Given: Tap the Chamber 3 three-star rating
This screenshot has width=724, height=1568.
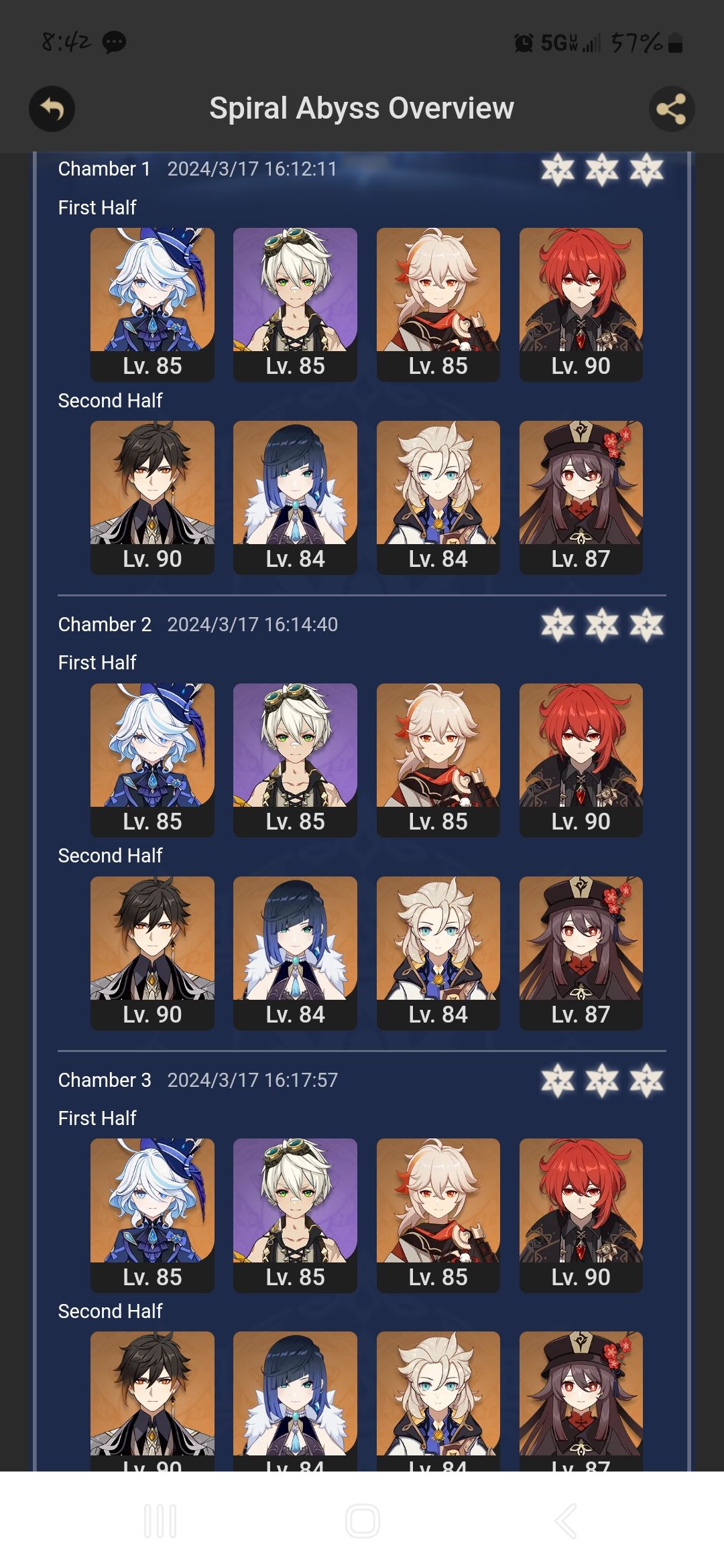Looking at the screenshot, I should [x=602, y=1080].
